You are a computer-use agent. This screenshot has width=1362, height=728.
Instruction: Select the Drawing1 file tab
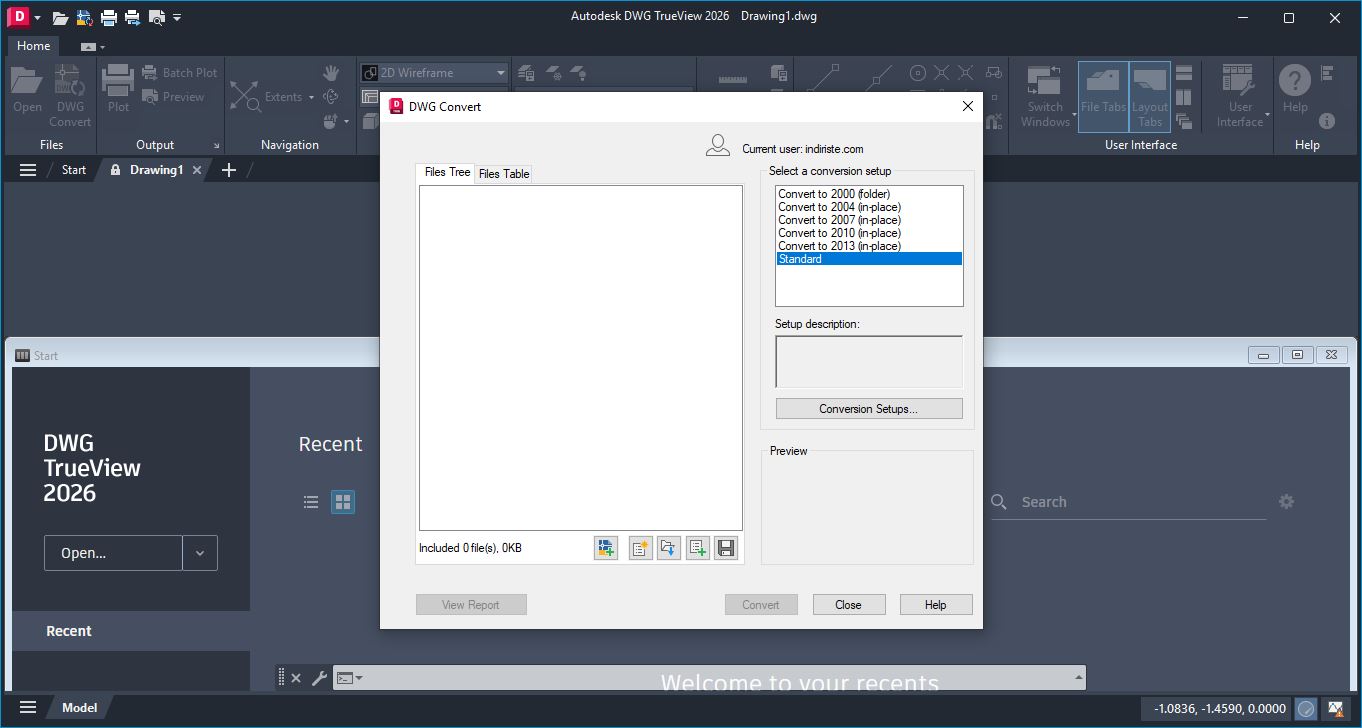(156, 170)
